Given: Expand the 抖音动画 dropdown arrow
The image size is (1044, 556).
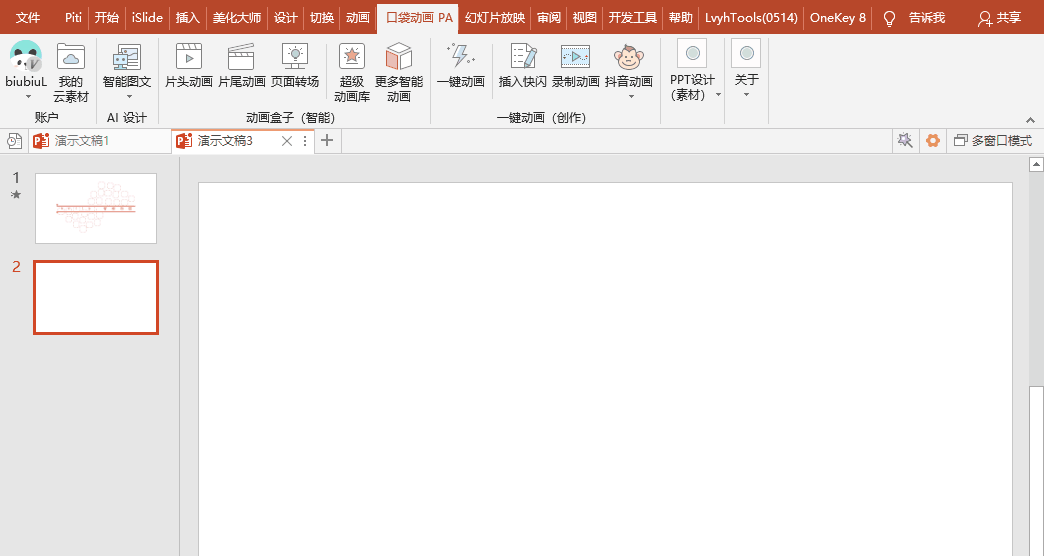Looking at the screenshot, I should click(x=631, y=97).
